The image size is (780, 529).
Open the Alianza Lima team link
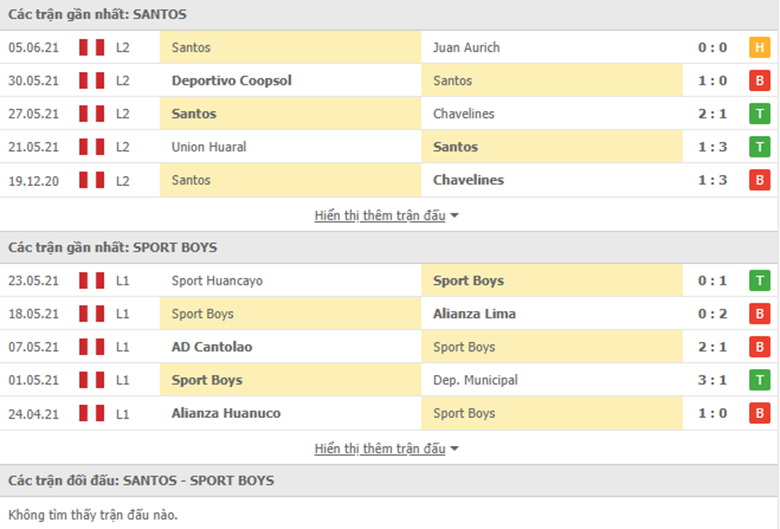click(x=474, y=314)
